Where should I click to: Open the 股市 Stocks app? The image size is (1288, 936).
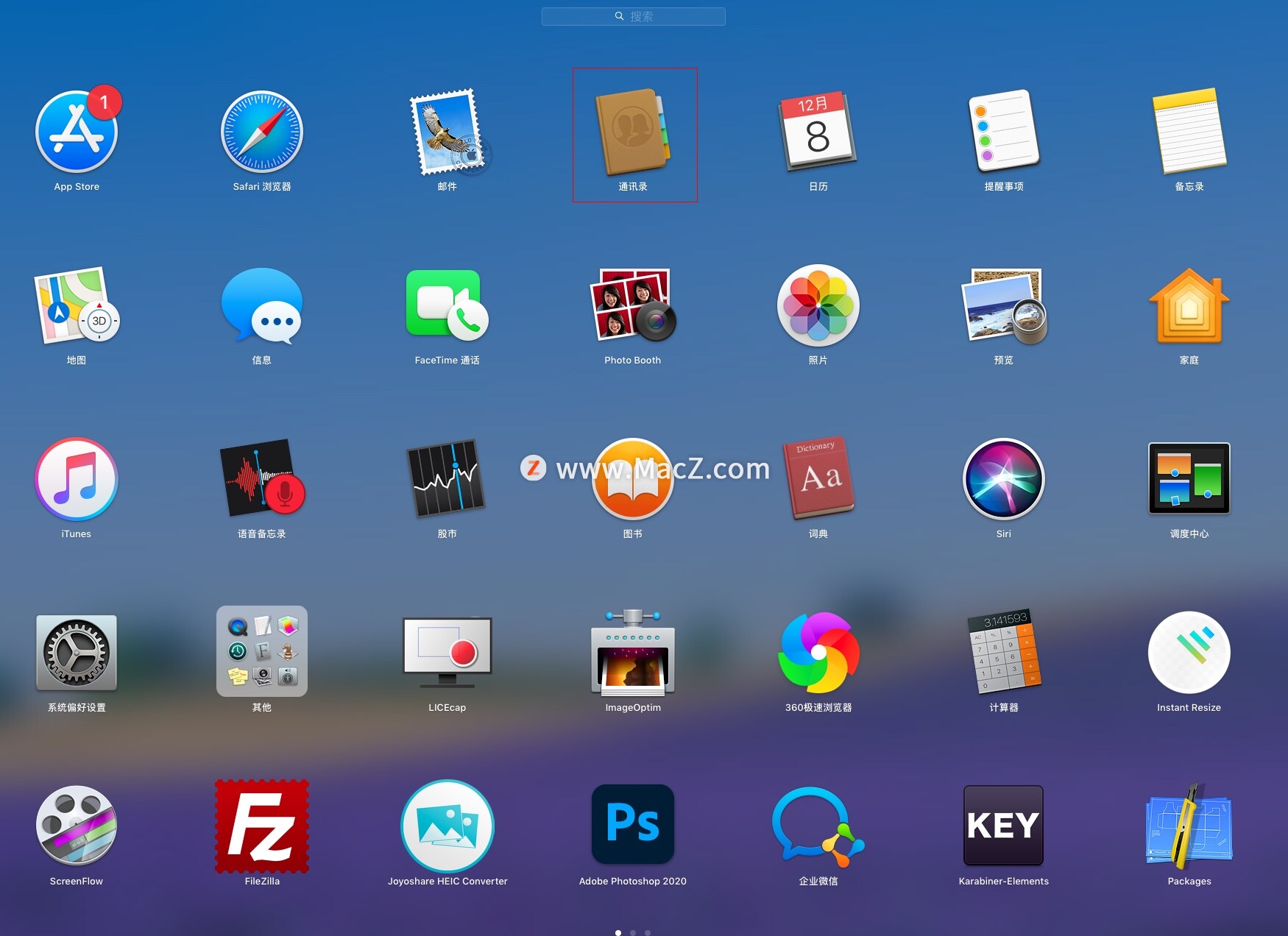[x=447, y=478]
